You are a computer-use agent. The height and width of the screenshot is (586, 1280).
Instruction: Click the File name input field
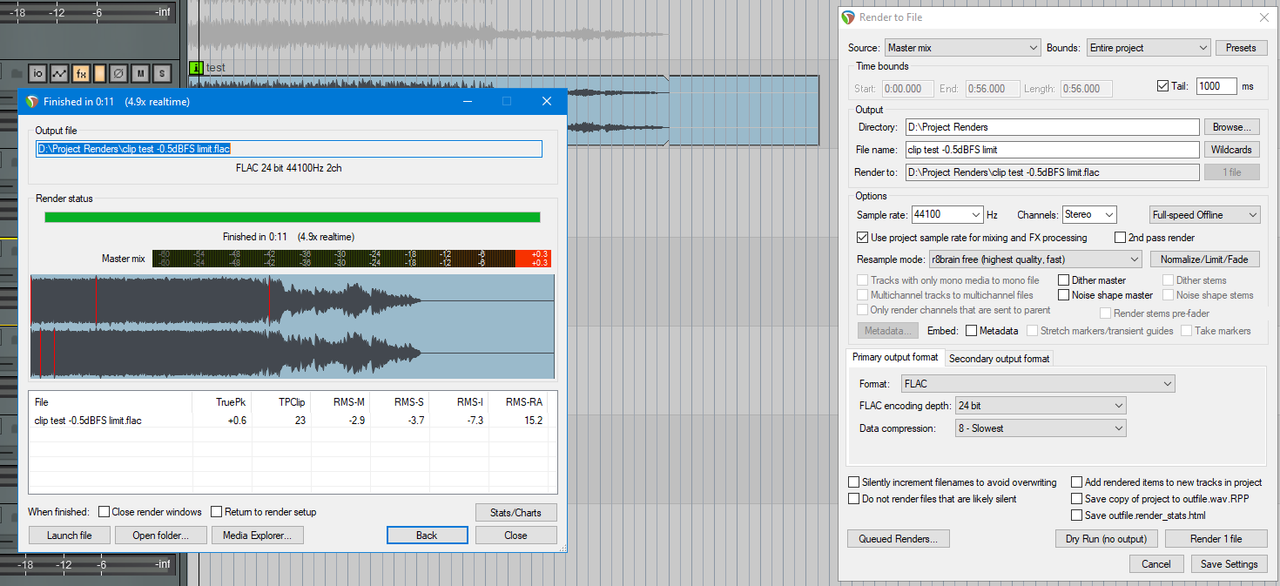(x=1052, y=150)
